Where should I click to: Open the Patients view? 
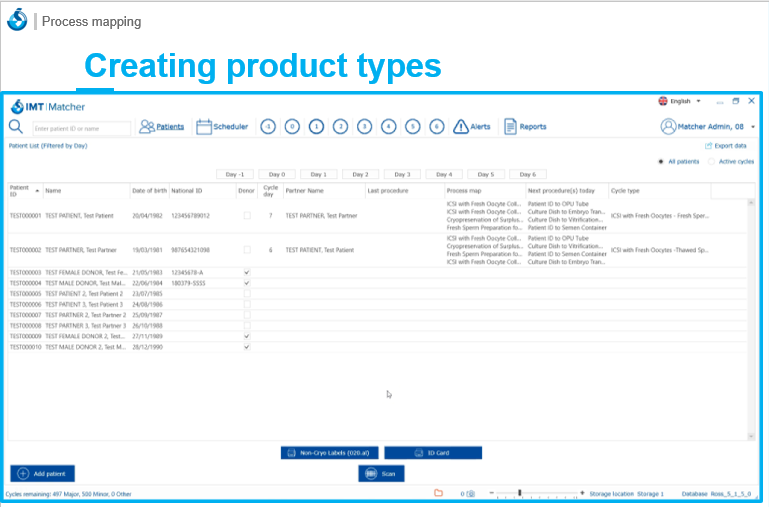coord(162,127)
